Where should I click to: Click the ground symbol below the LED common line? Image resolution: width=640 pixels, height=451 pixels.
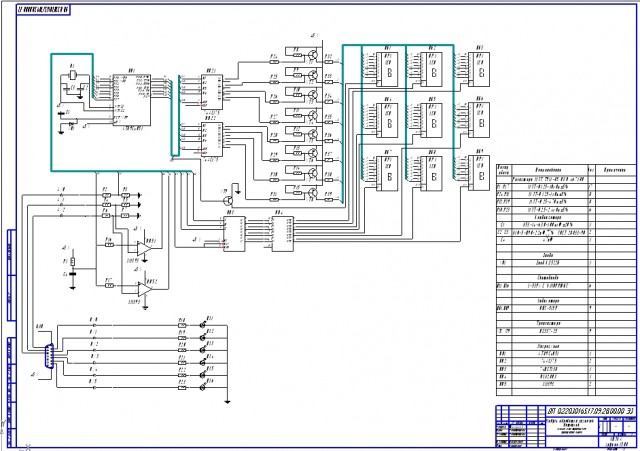[227, 402]
